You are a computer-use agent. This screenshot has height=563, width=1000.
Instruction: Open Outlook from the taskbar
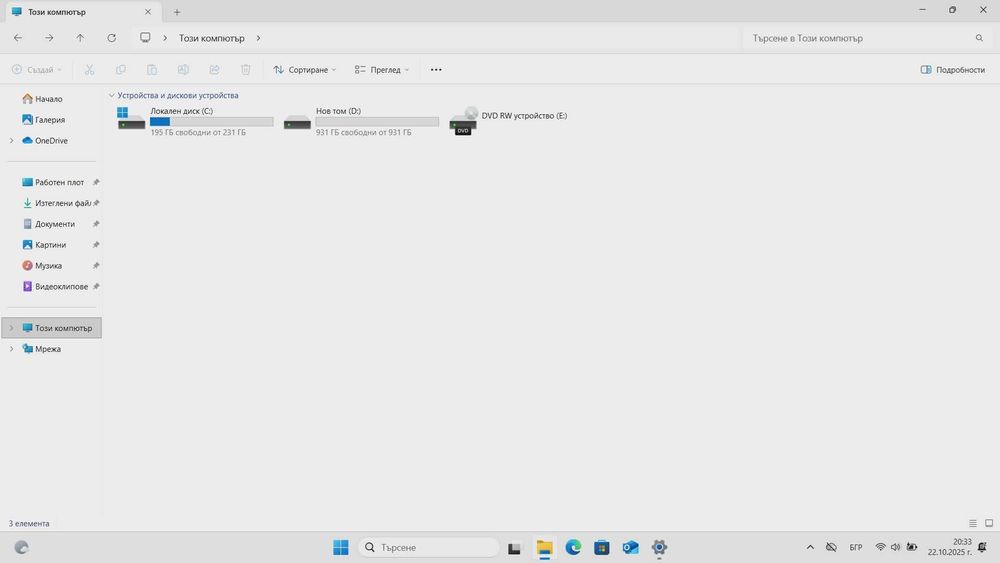[x=630, y=547]
